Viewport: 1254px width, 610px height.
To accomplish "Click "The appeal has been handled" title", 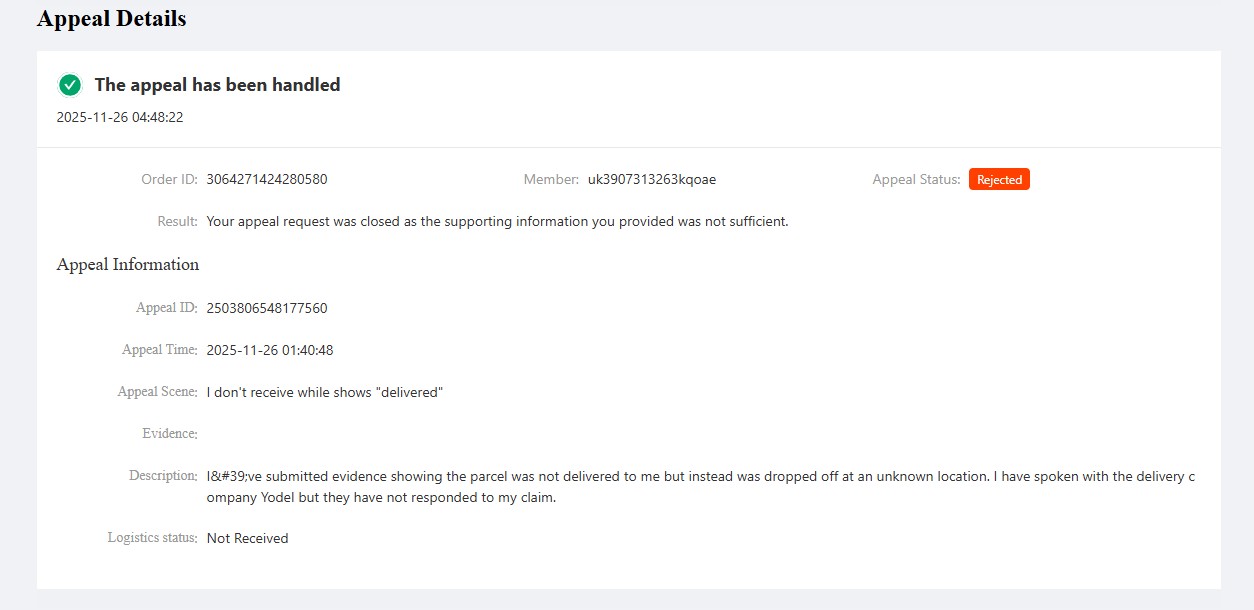I will pos(217,85).
